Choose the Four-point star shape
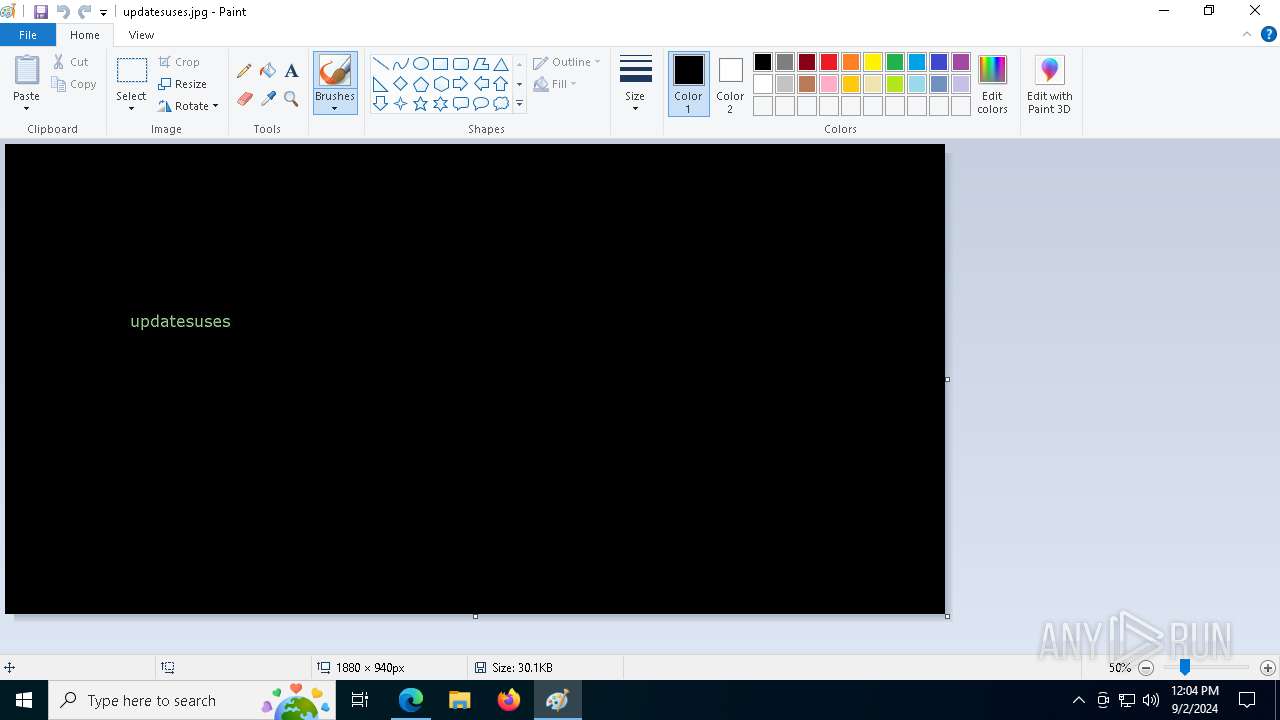 (x=401, y=103)
